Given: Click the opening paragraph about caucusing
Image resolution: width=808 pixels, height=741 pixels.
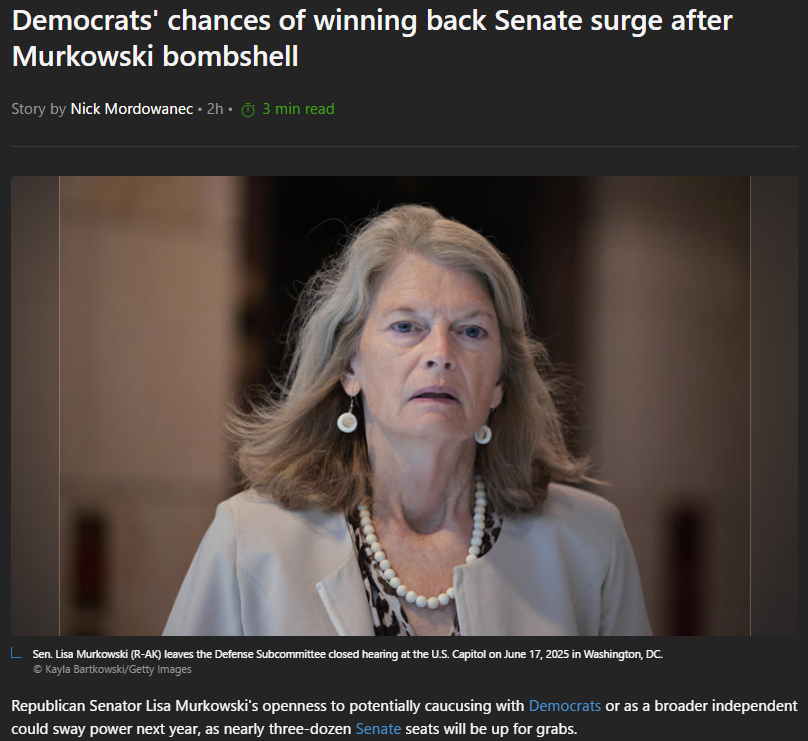Looking at the screenshot, I should (405, 717).
